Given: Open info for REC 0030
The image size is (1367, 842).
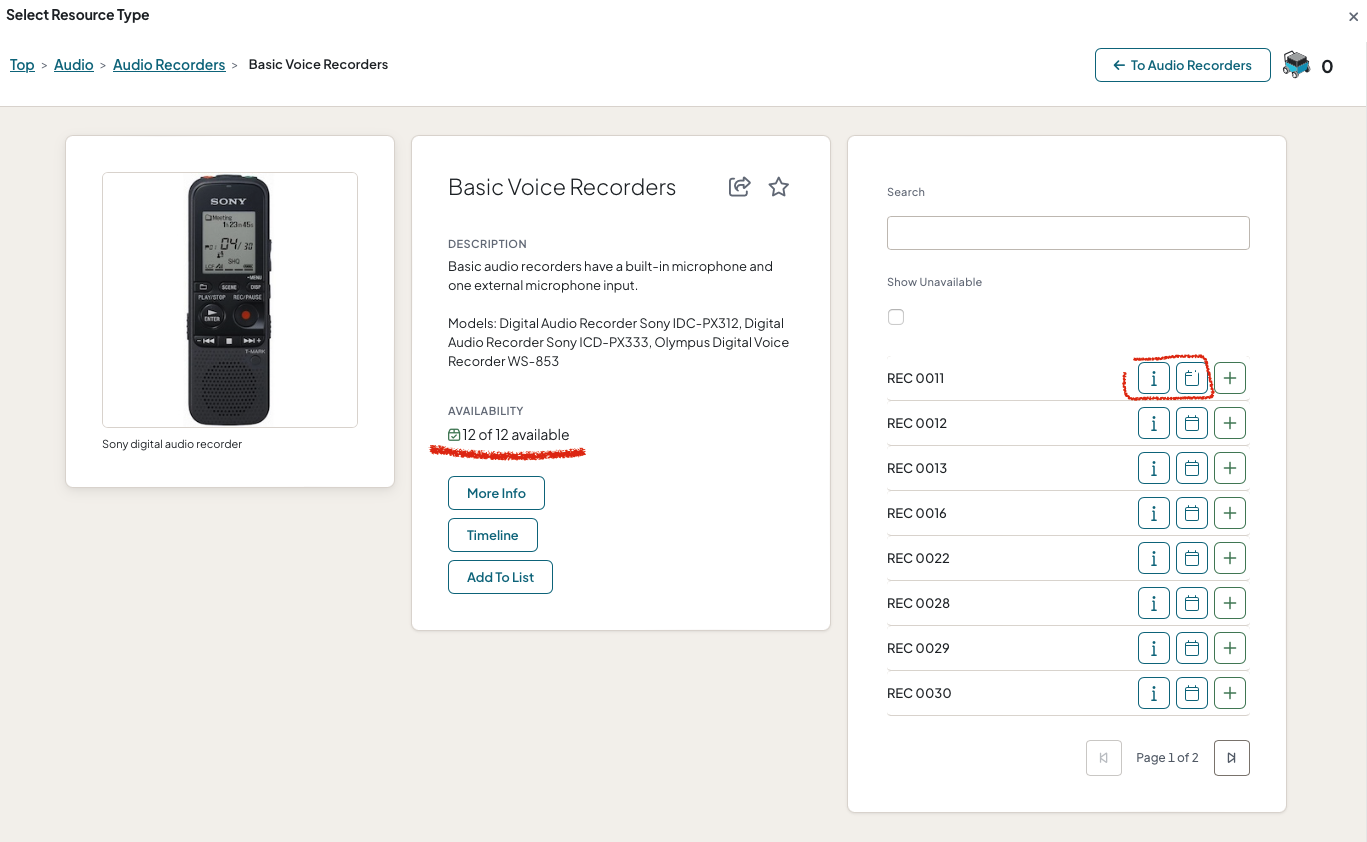Looking at the screenshot, I should pyautogui.click(x=1154, y=693).
